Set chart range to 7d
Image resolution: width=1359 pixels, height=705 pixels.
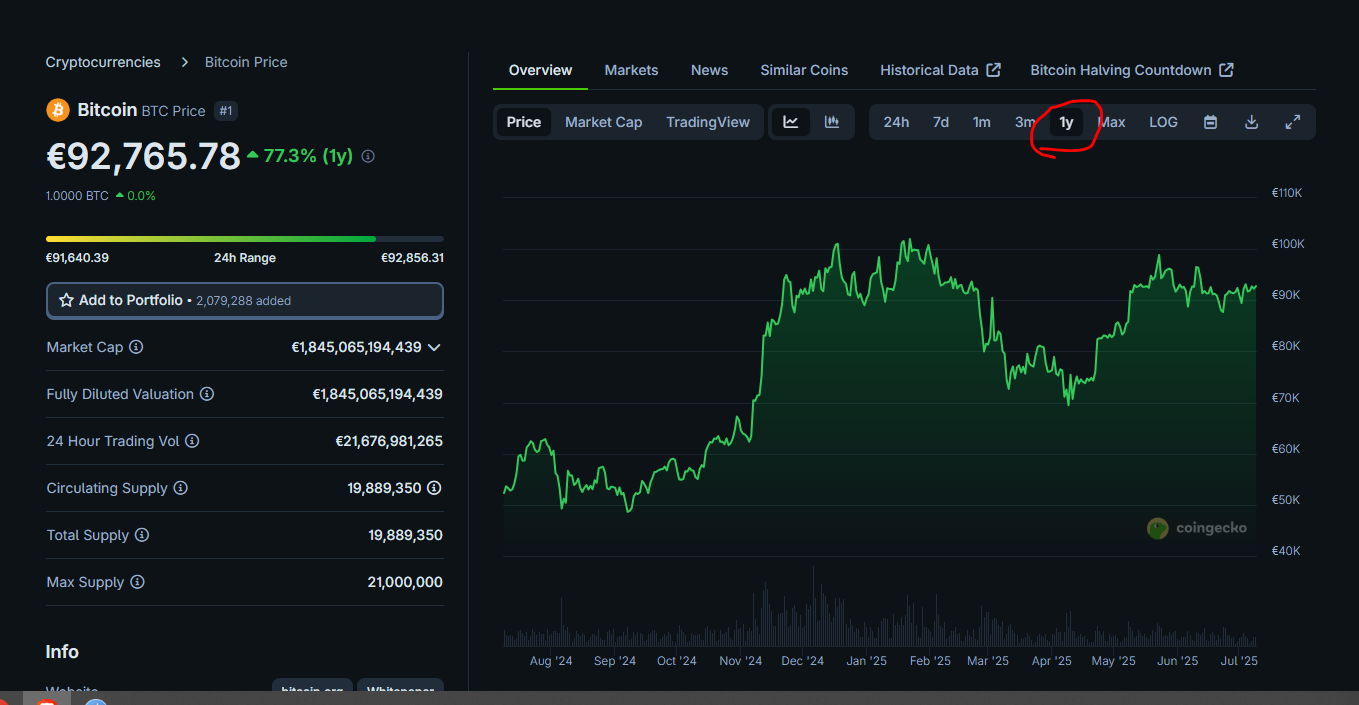(941, 122)
